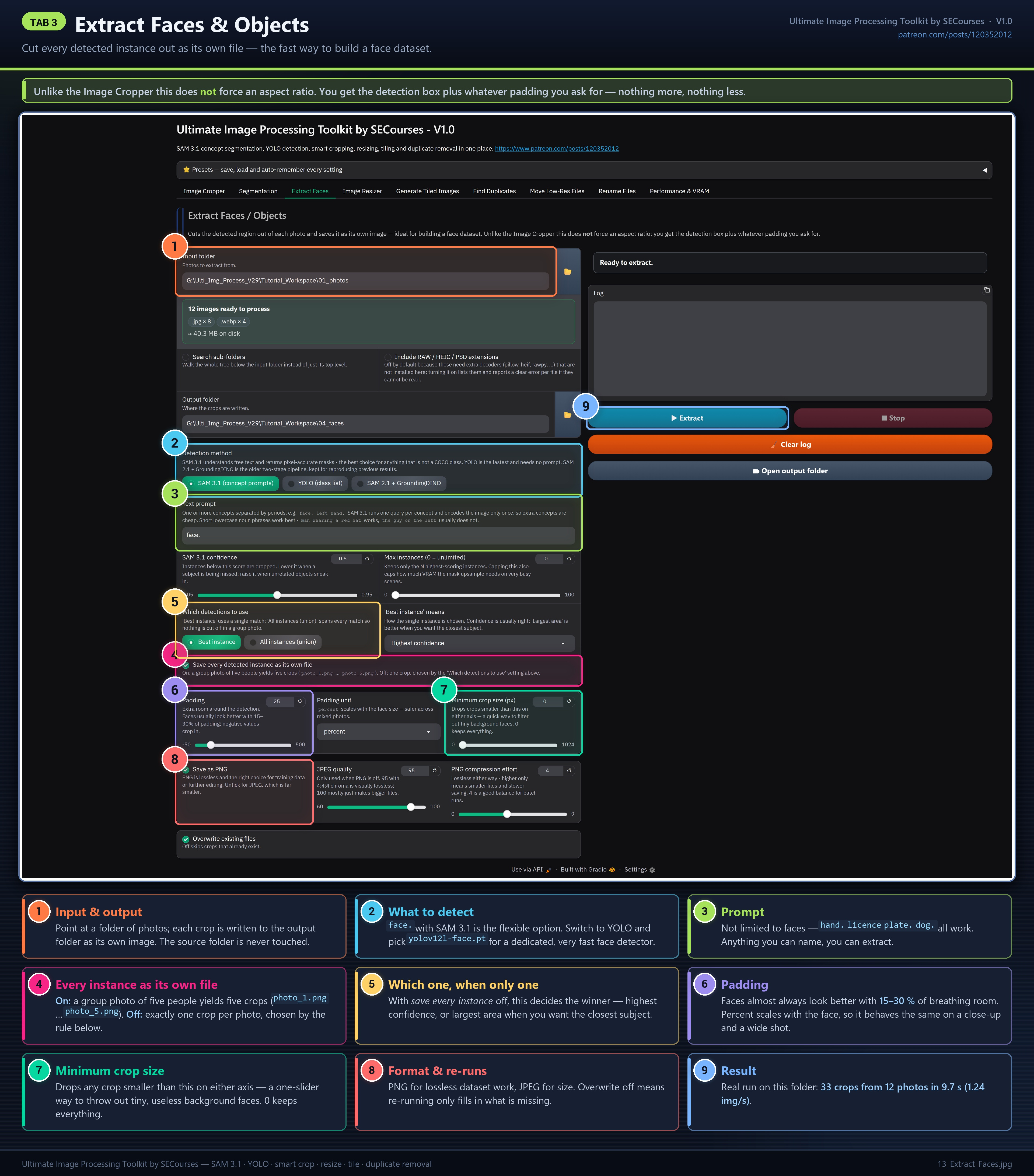This screenshot has width=1034, height=1176.
Task: Click the Clear log button
Action: pos(790,445)
